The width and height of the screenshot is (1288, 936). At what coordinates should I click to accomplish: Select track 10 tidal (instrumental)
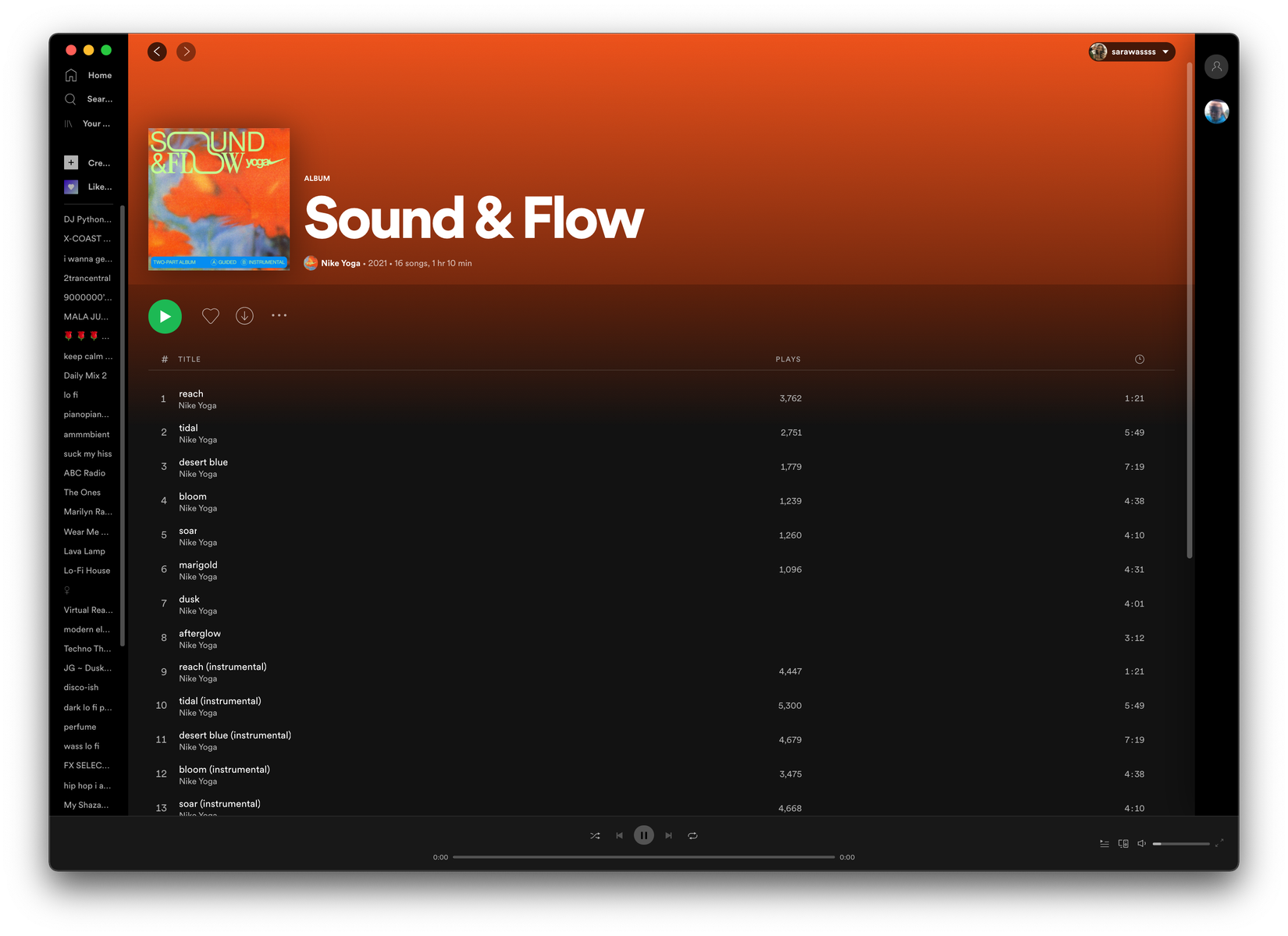coord(661,706)
